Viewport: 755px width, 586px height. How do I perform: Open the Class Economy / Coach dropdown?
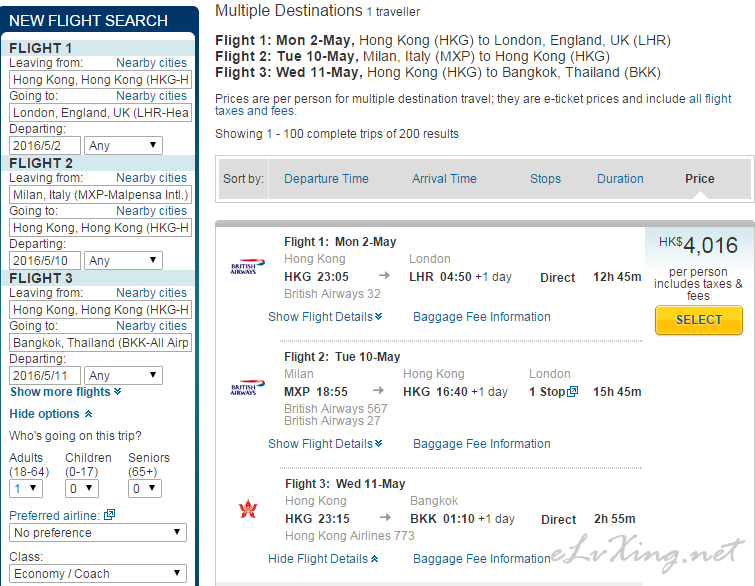[98, 573]
